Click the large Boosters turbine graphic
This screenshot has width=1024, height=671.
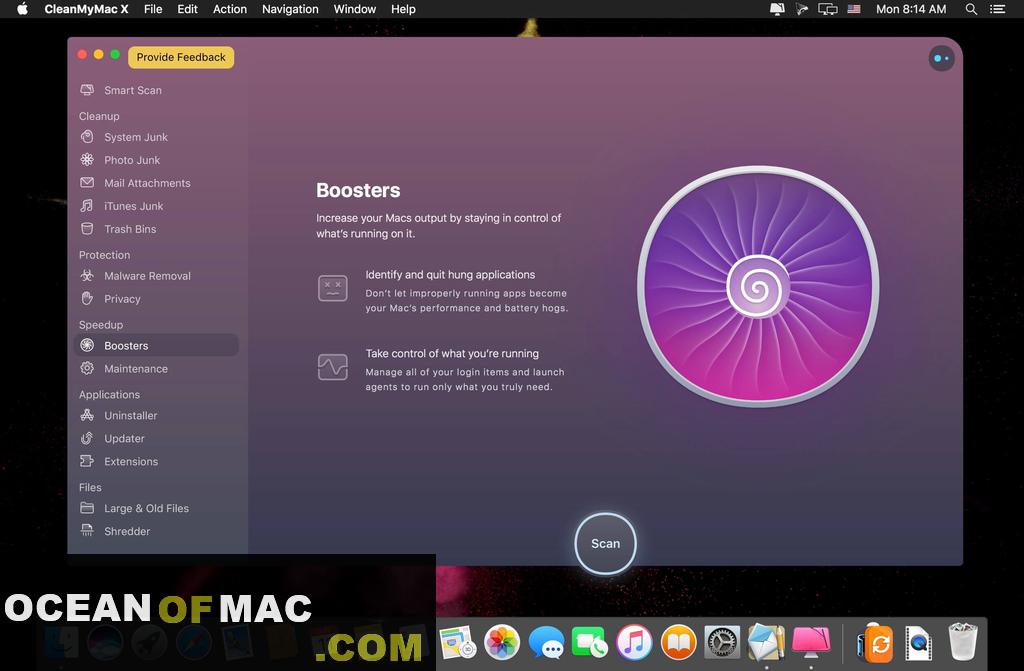click(x=758, y=286)
